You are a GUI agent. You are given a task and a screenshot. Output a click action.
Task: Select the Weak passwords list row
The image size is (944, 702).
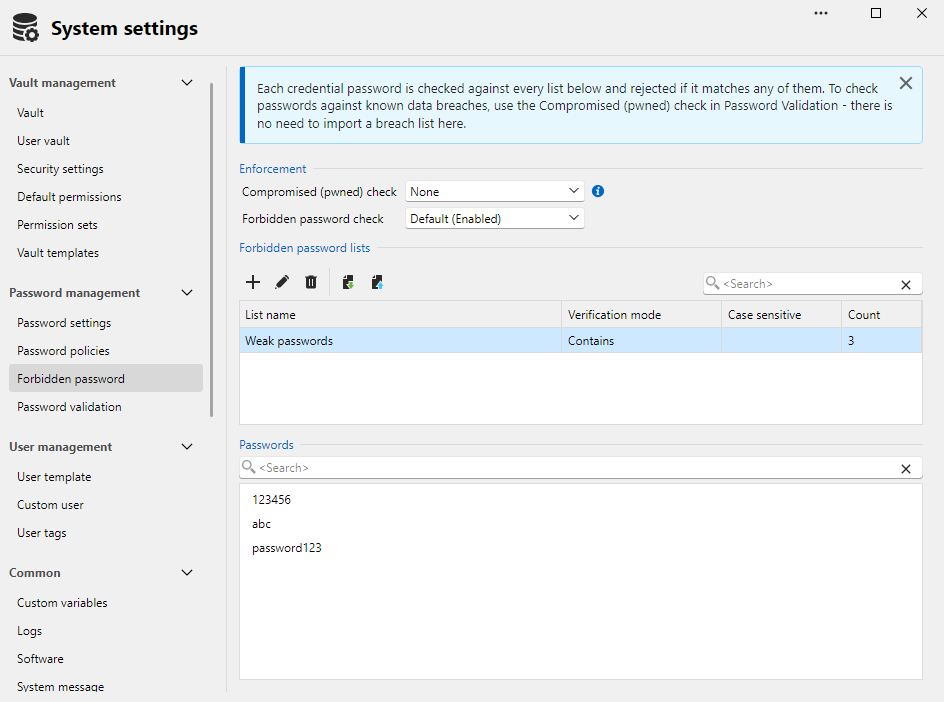pyautogui.click(x=581, y=340)
